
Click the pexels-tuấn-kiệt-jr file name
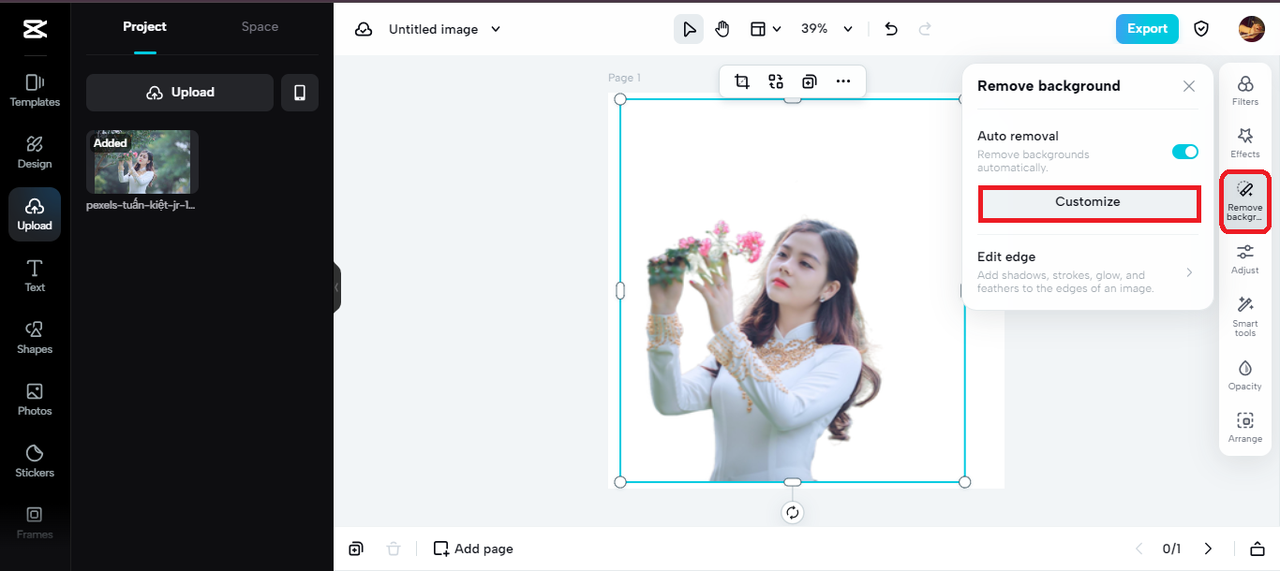pyautogui.click(x=141, y=205)
